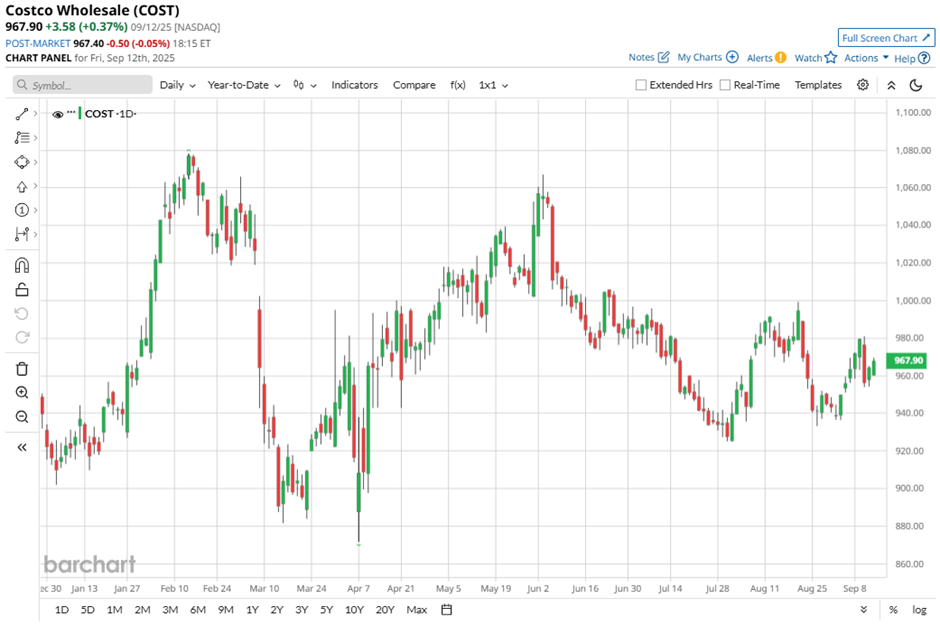Select the trend line drawing tool

(x=22, y=114)
